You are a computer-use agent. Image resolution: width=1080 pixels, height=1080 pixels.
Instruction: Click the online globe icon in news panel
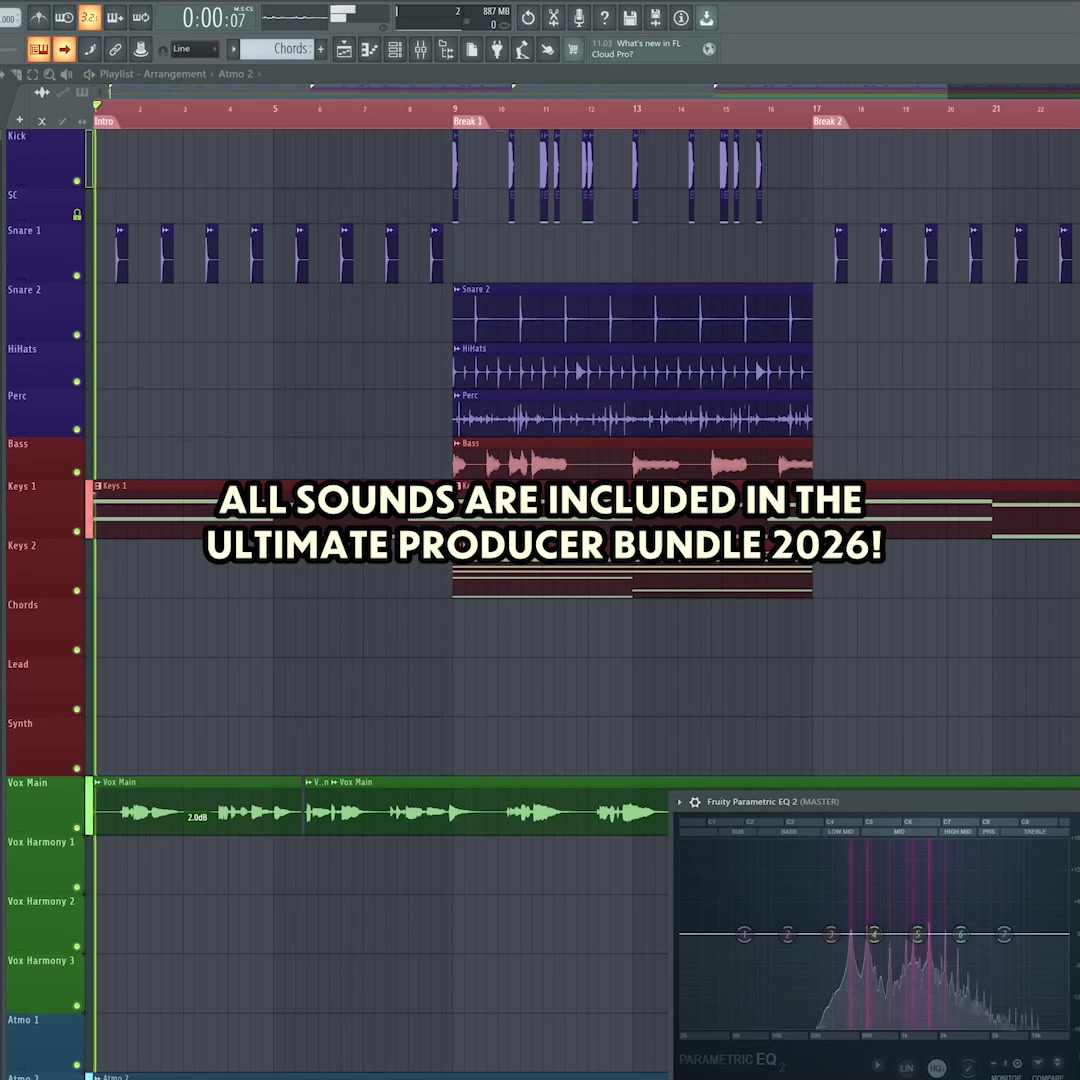709,49
